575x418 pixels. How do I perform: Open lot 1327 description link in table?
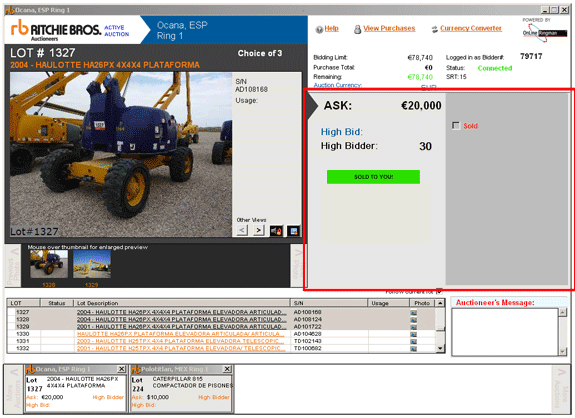point(181,312)
